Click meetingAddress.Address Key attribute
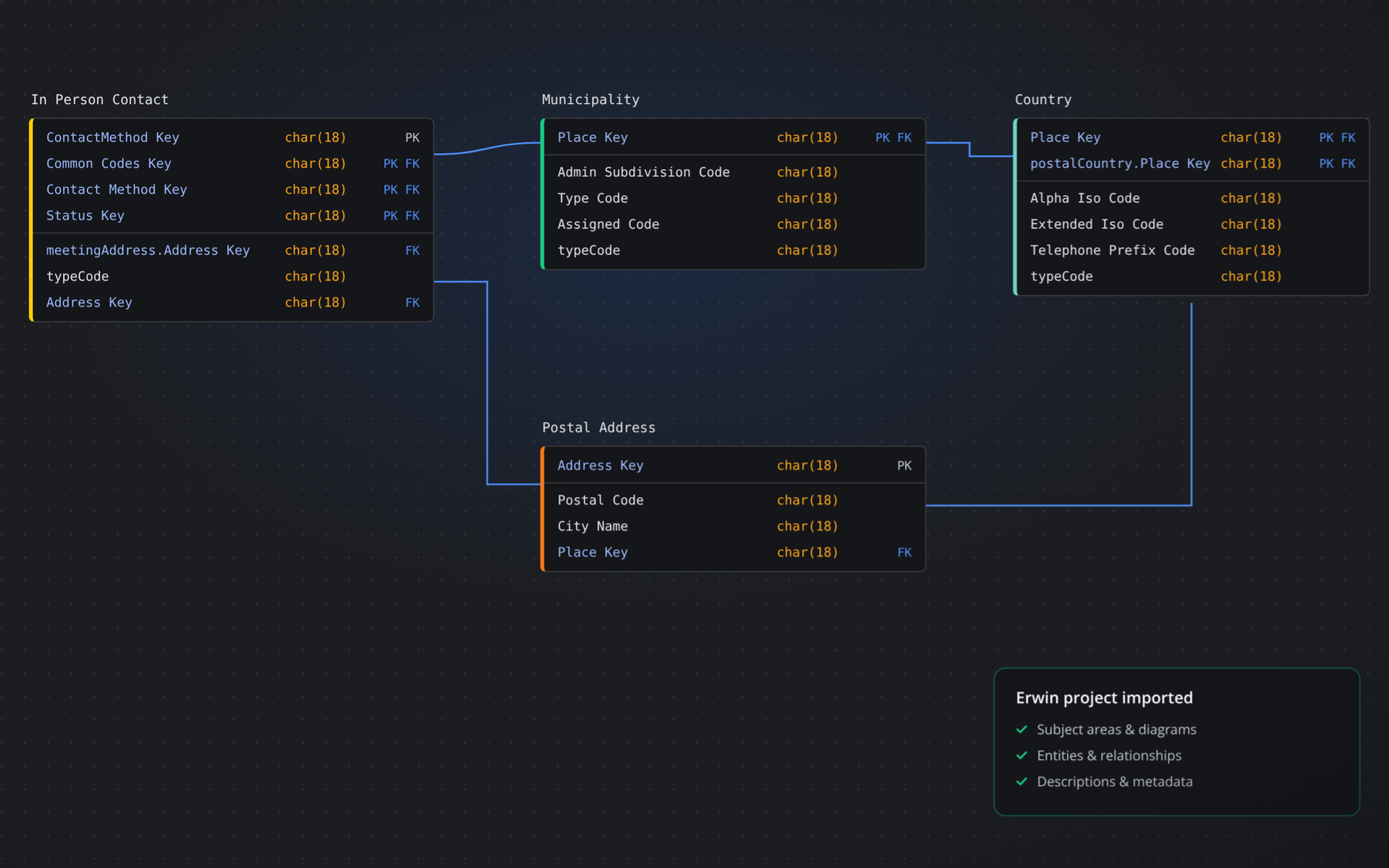Image resolution: width=1389 pixels, height=868 pixels. pos(233,250)
